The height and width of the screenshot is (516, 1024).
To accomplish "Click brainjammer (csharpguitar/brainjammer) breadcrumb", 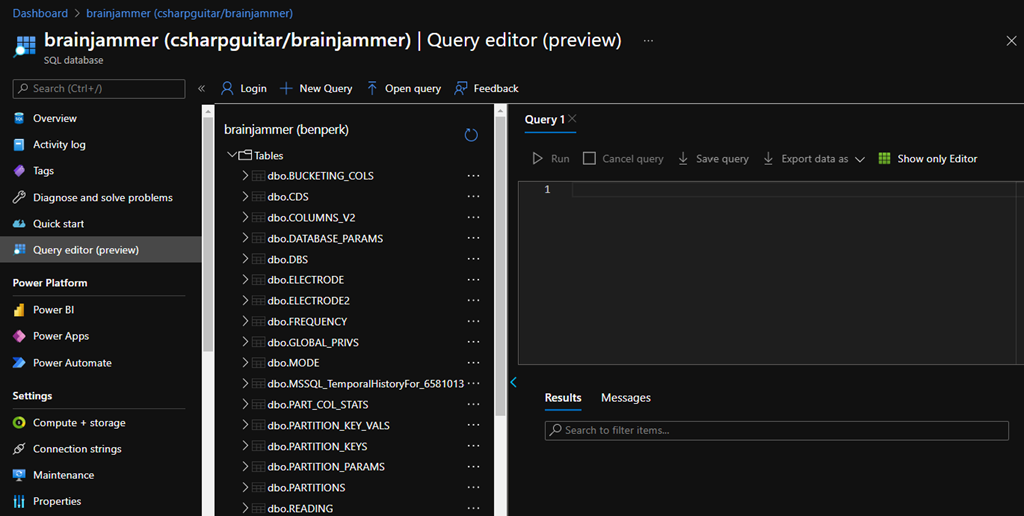I will click(189, 13).
